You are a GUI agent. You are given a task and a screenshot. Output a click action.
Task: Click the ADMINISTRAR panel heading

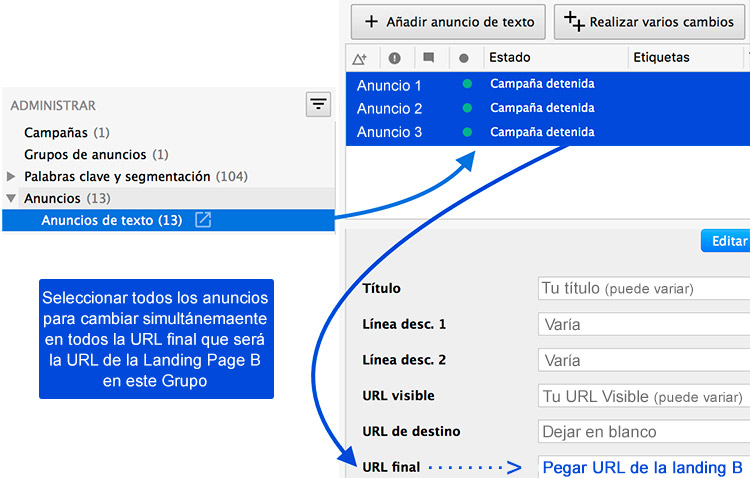[53, 106]
